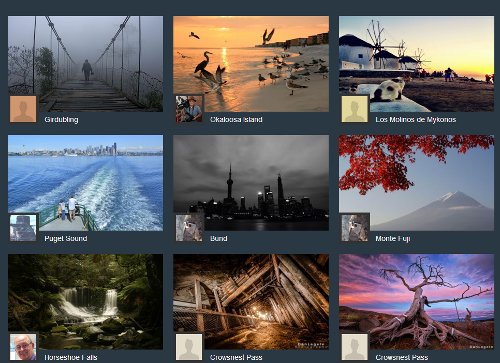Open the Los Molinos de Mykonos link
The width and height of the screenshot is (500, 363).
pyautogui.click(x=416, y=119)
